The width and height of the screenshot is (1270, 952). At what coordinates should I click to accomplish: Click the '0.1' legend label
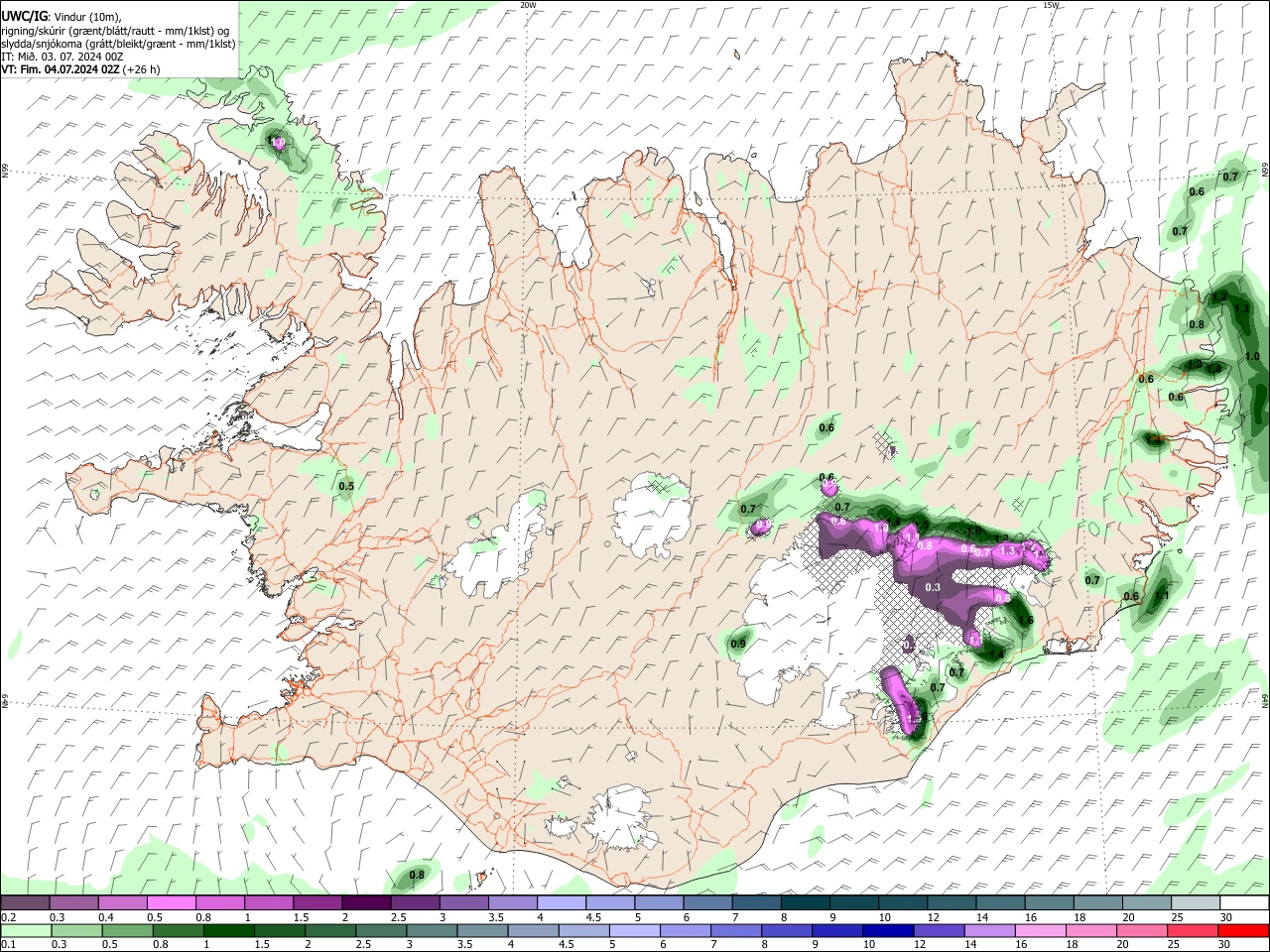tap(8, 945)
